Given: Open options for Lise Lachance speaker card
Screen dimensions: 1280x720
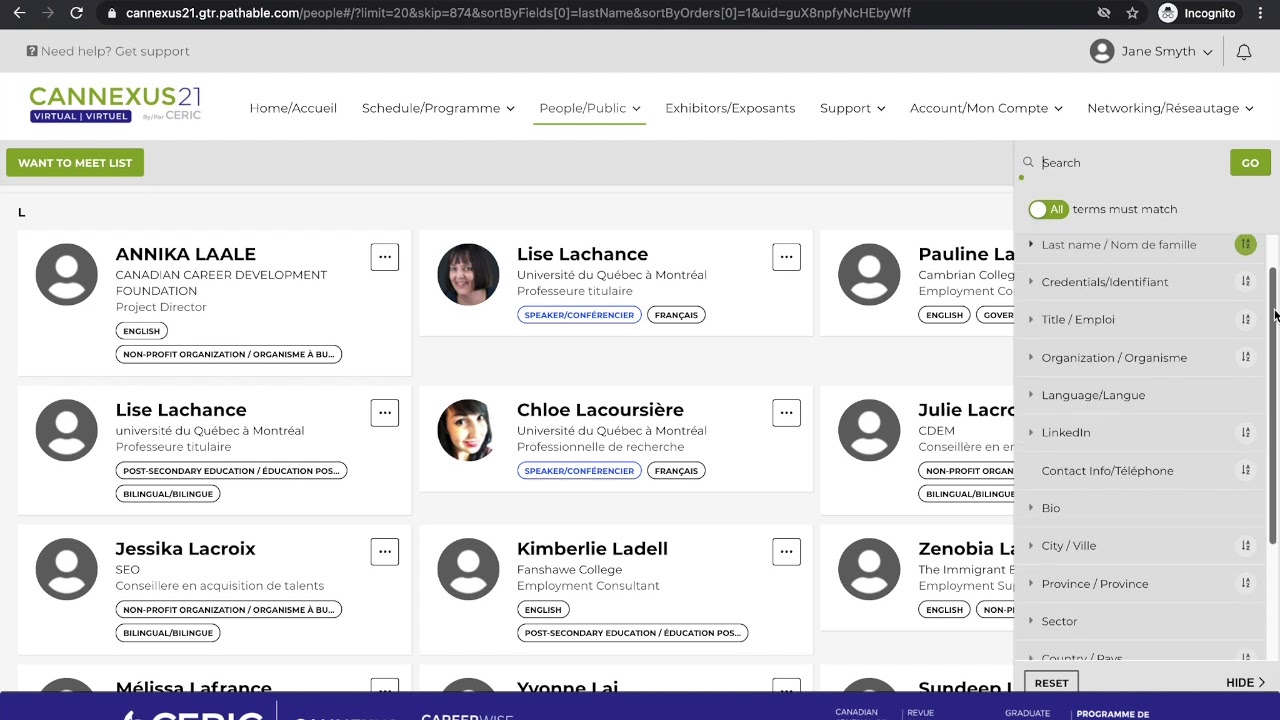Looking at the screenshot, I should (786, 257).
